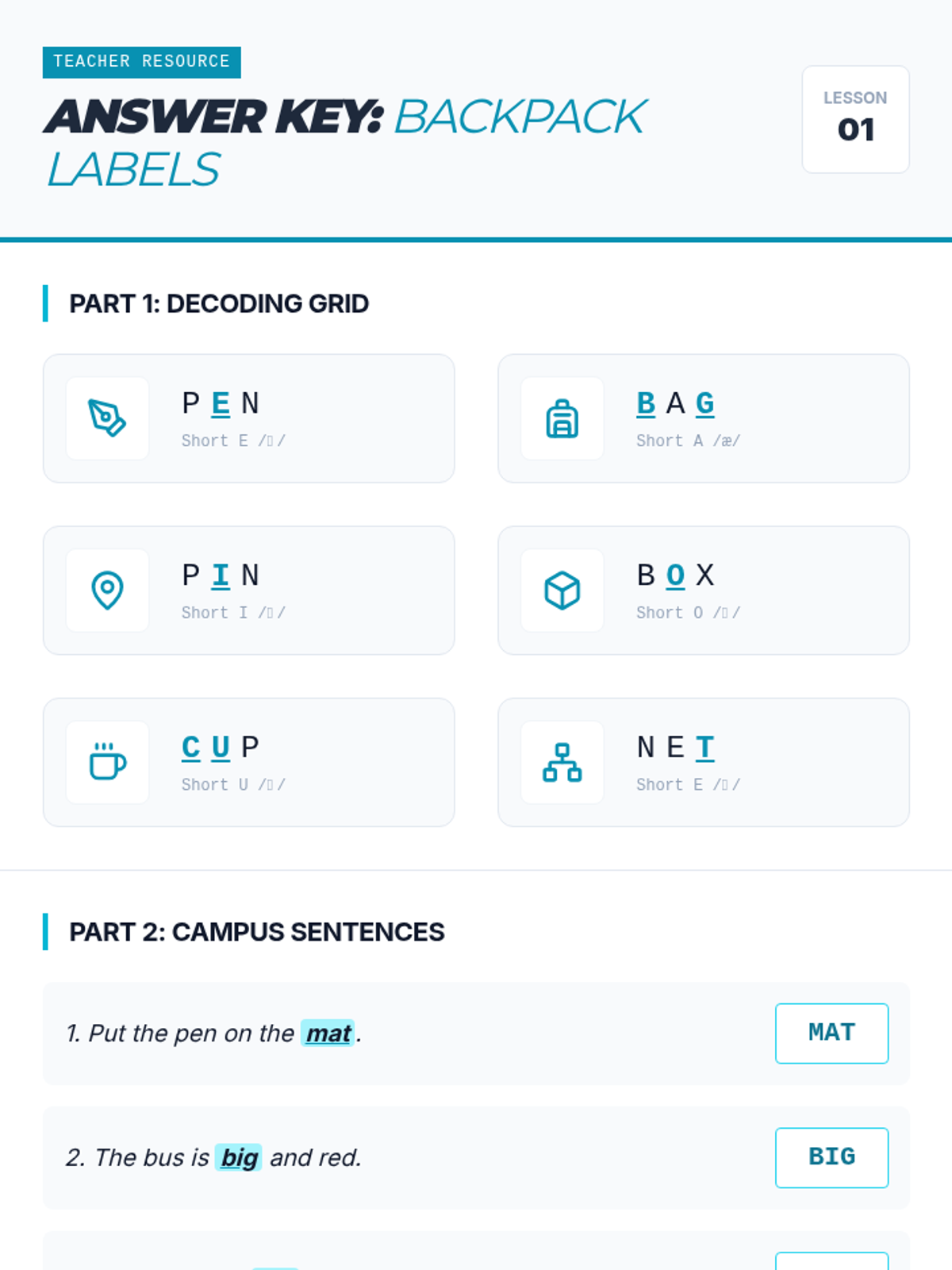Image resolution: width=952 pixels, height=1270 pixels.
Task: Click the Part 2: Campus Sentences heading
Action: click(x=256, y=932)
